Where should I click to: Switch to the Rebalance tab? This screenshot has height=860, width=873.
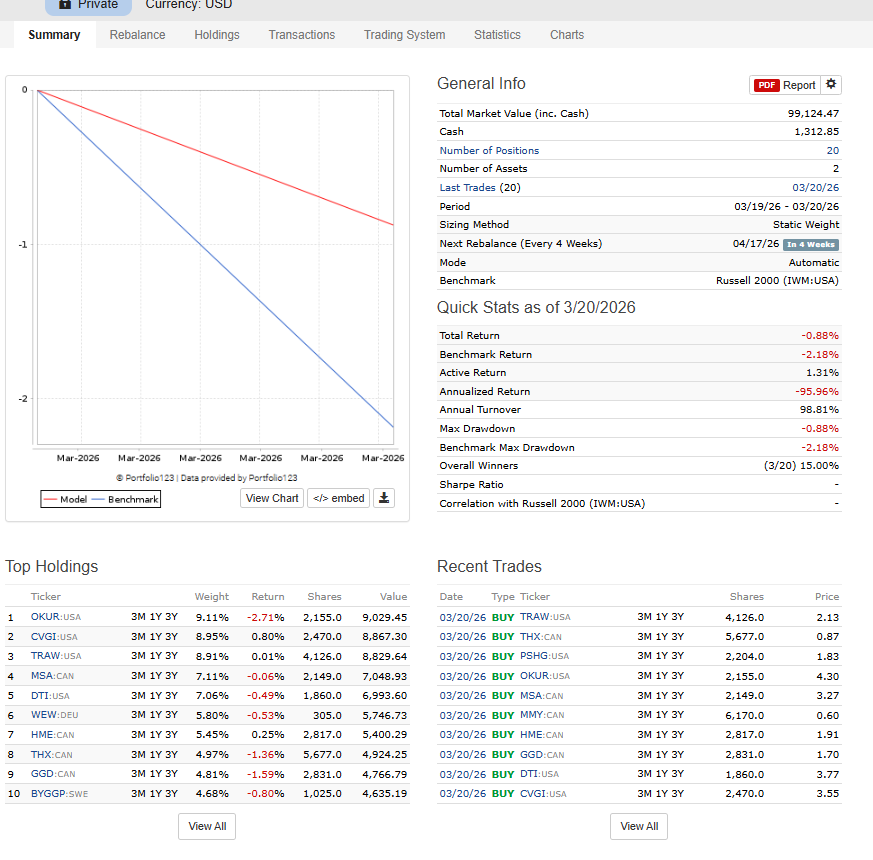pos(137,35)
